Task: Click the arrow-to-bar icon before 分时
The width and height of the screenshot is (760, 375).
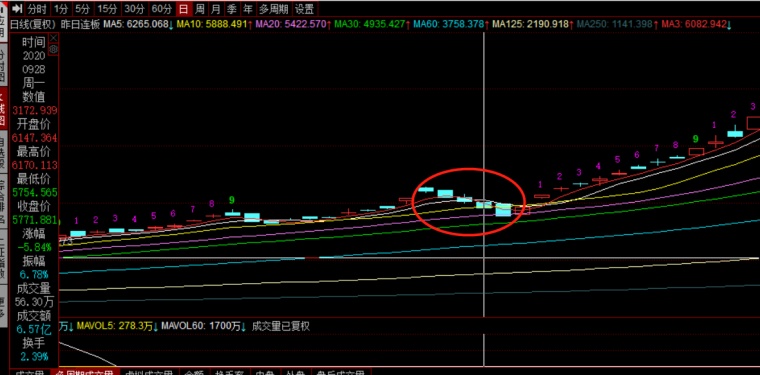Action: click(17, 8)
